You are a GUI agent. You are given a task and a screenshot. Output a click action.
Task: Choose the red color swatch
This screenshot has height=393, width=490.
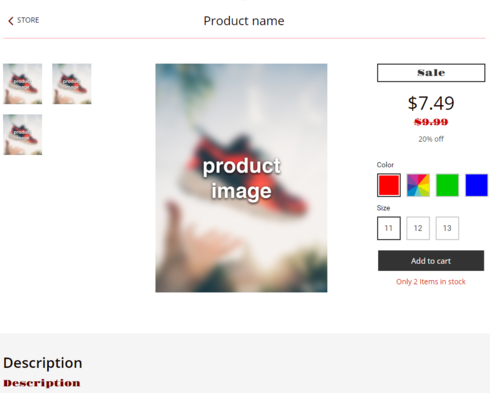(x=389, y=185)
